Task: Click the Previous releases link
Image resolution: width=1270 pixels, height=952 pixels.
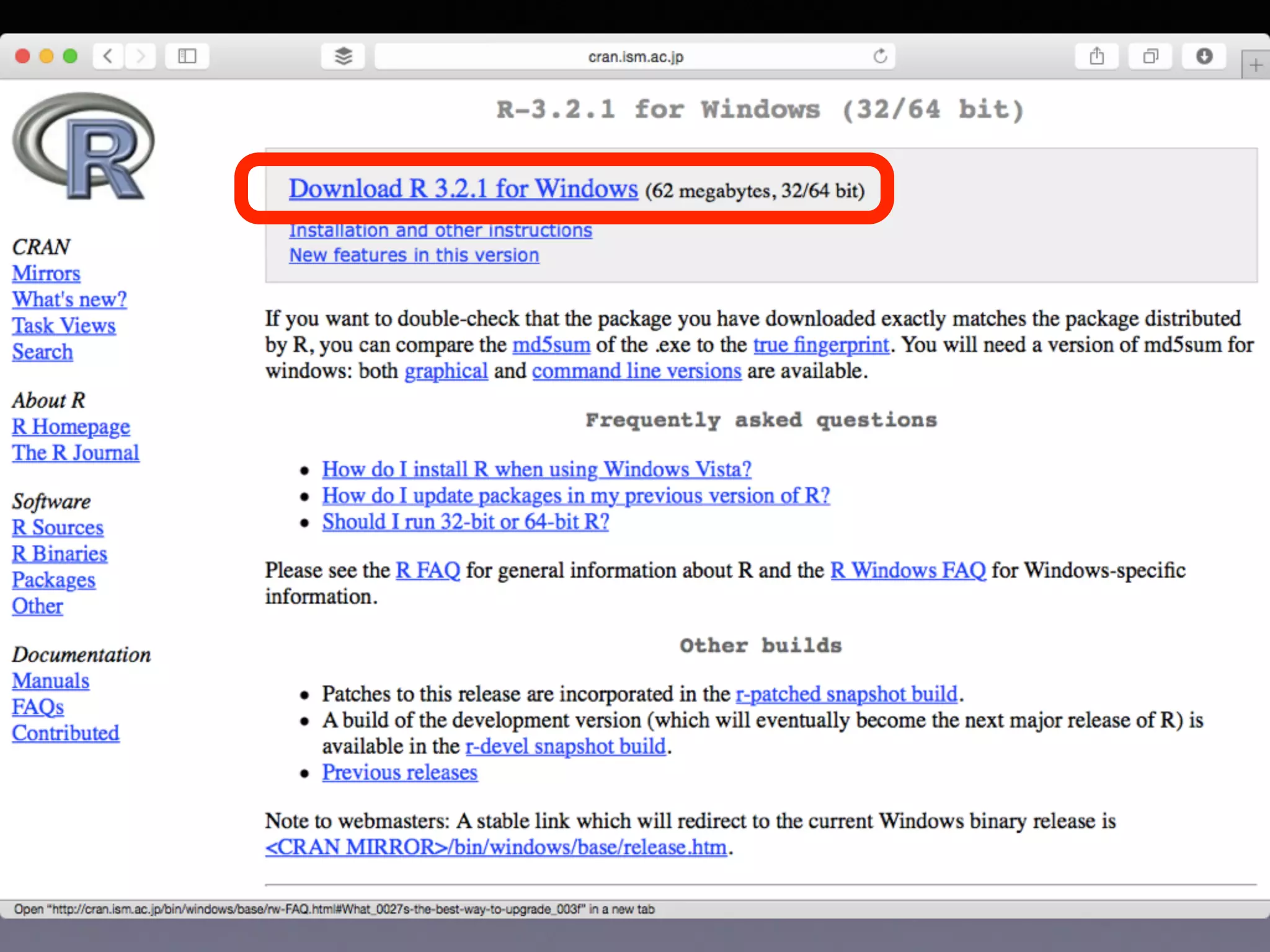Action: click(399, 772)
